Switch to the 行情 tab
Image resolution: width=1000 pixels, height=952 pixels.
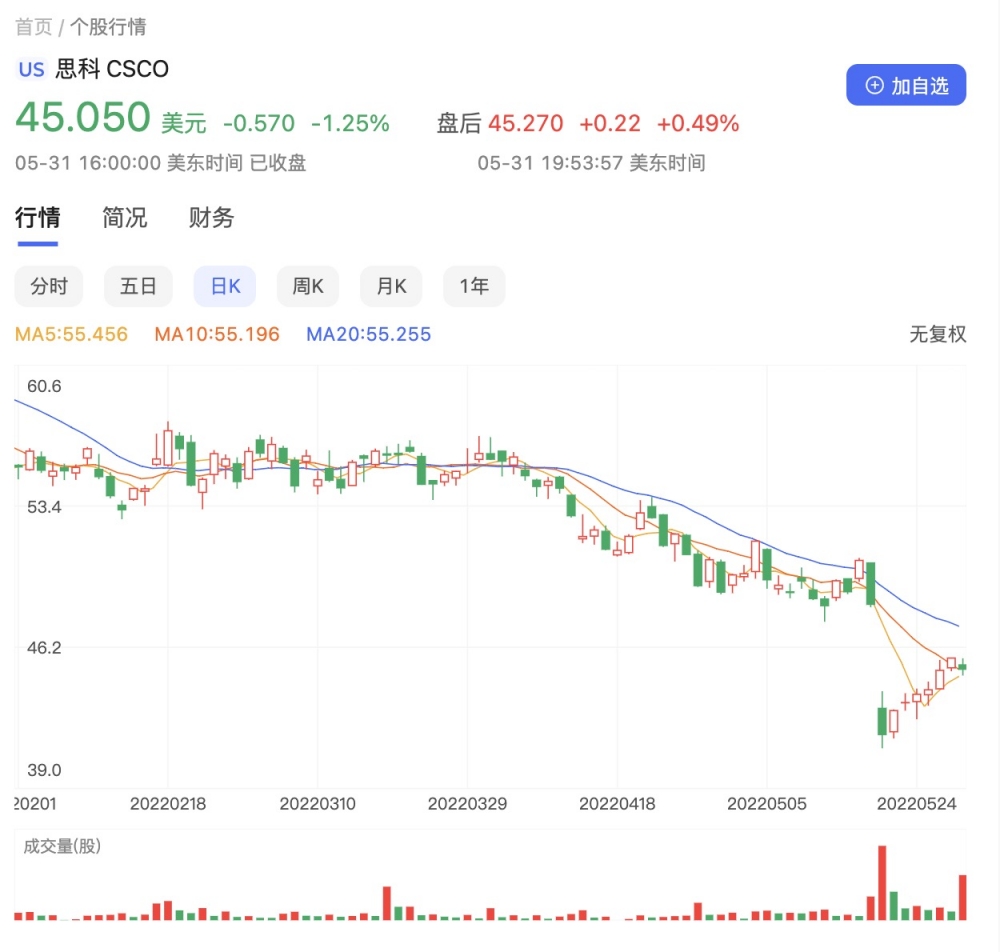coord(38,217)
